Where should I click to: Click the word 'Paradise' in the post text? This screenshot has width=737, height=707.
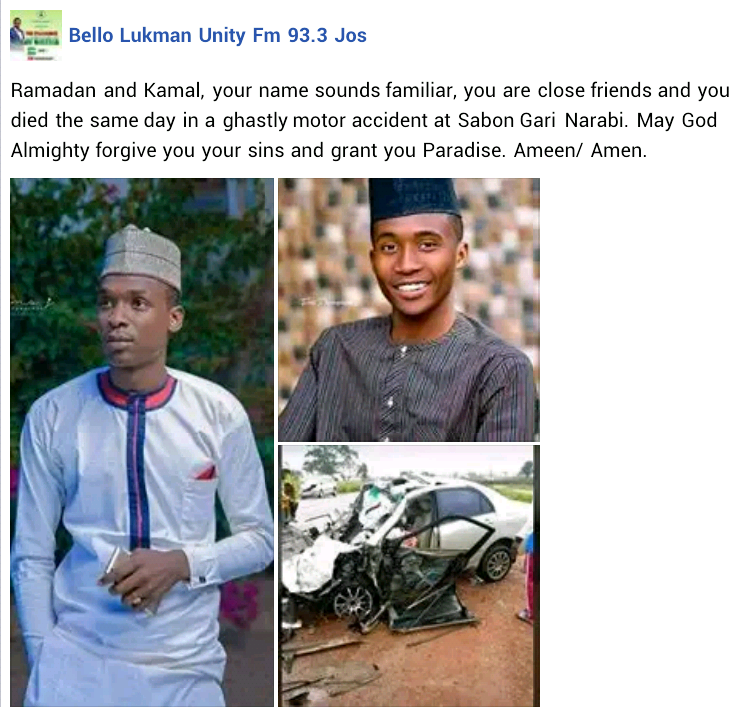(461, 151)
